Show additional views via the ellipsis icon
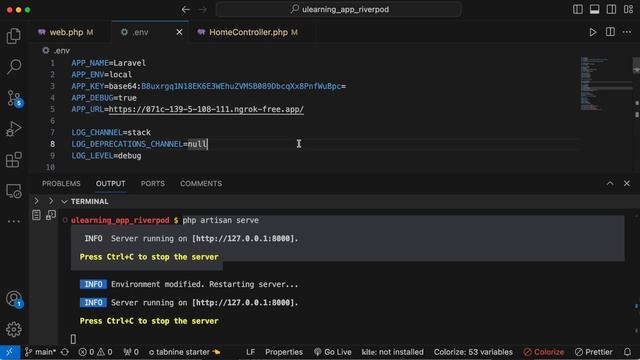This screenshot has width=640, height=360. [x=13, y=221]
